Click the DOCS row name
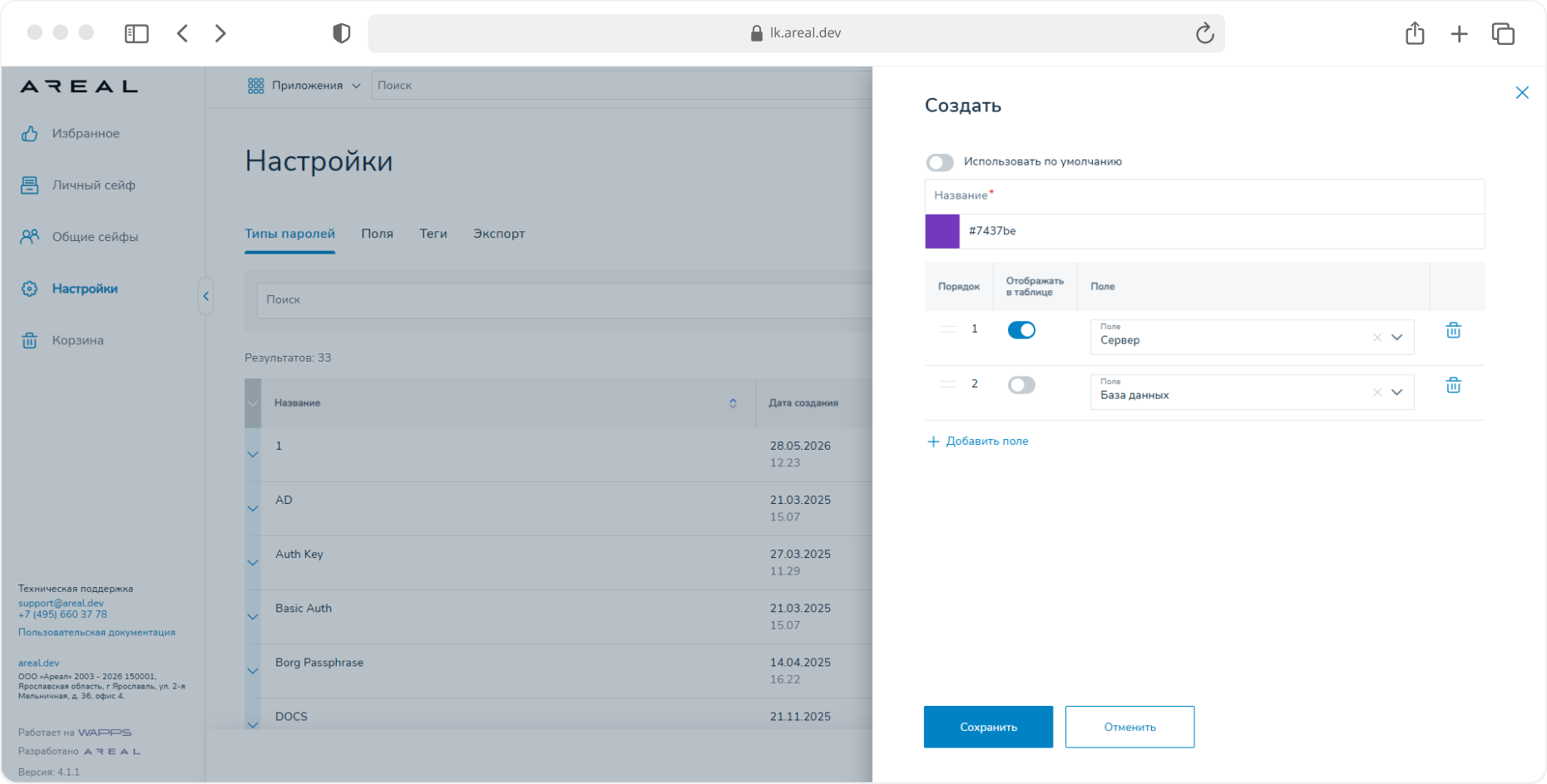This screenshot has width=1547, height=784. (291, 717)
